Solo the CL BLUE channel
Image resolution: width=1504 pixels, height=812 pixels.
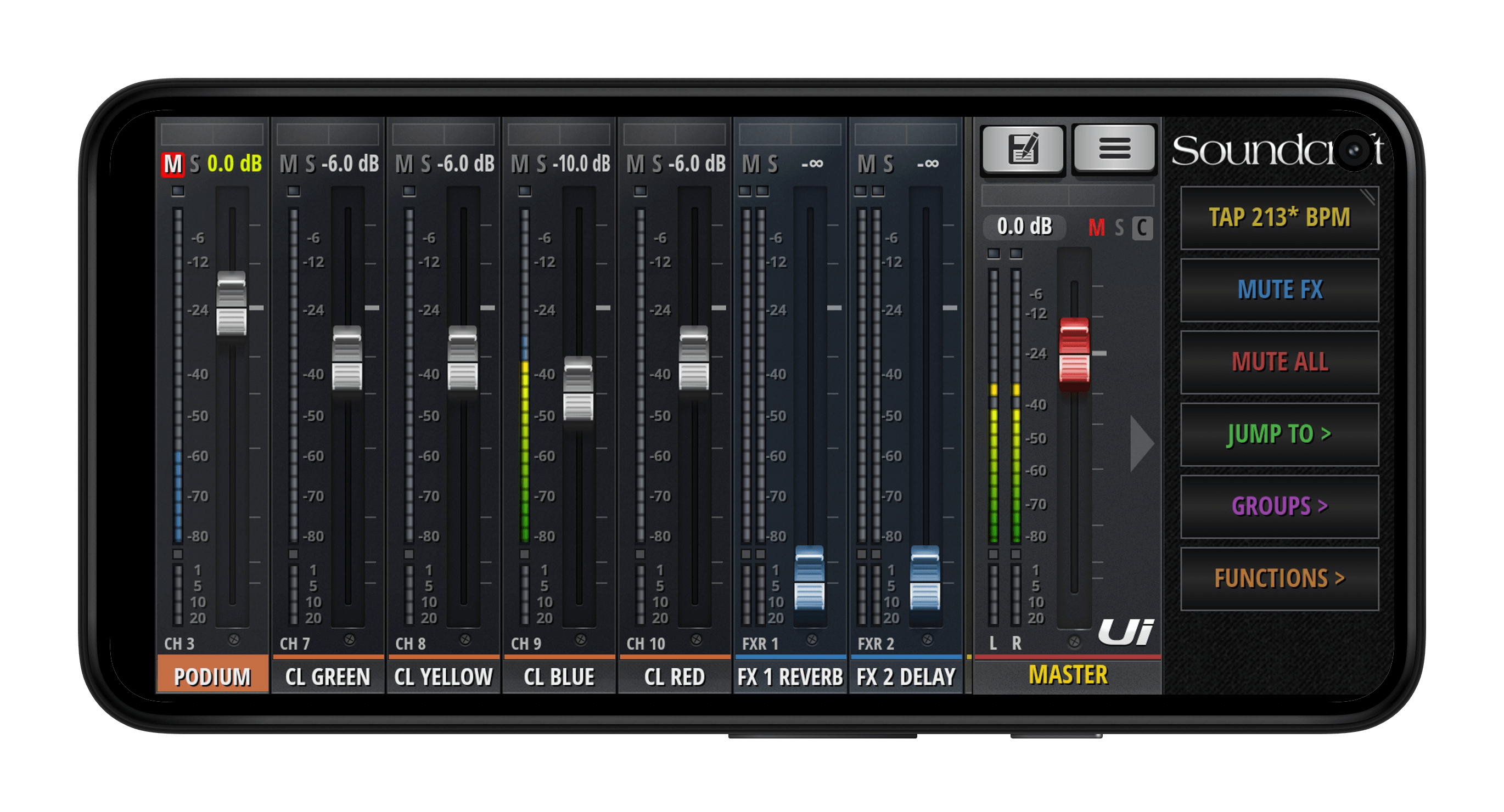(541, 164)
